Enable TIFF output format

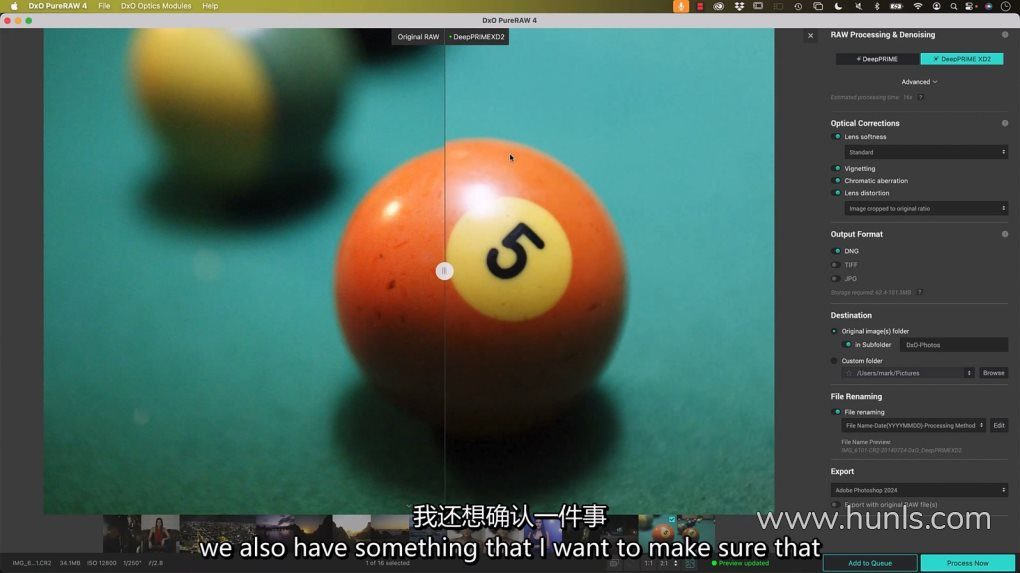point(837,265)
